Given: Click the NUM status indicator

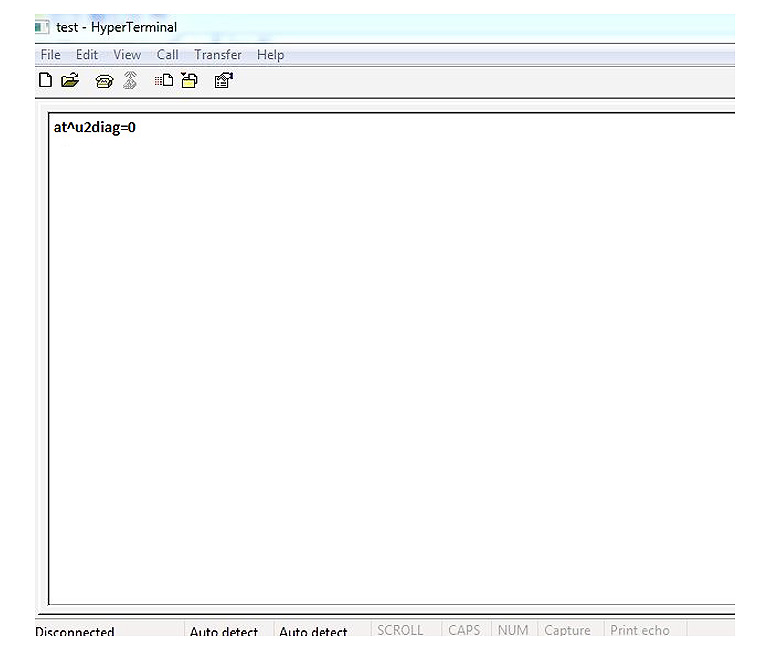Looking at the screenshot, I should pos(513,630).
